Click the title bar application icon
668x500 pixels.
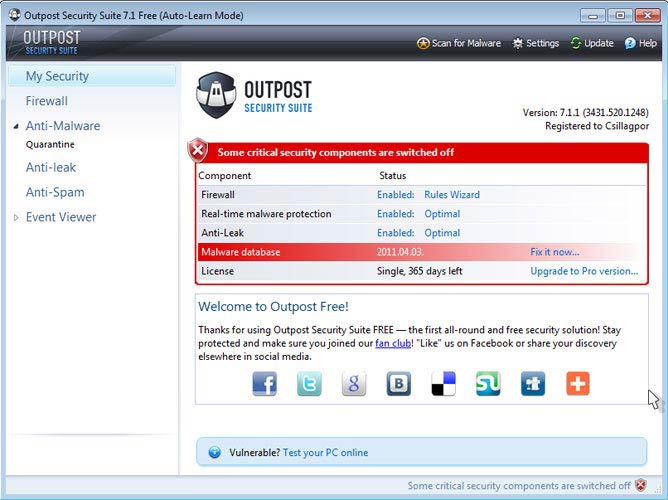pos(14,15)
